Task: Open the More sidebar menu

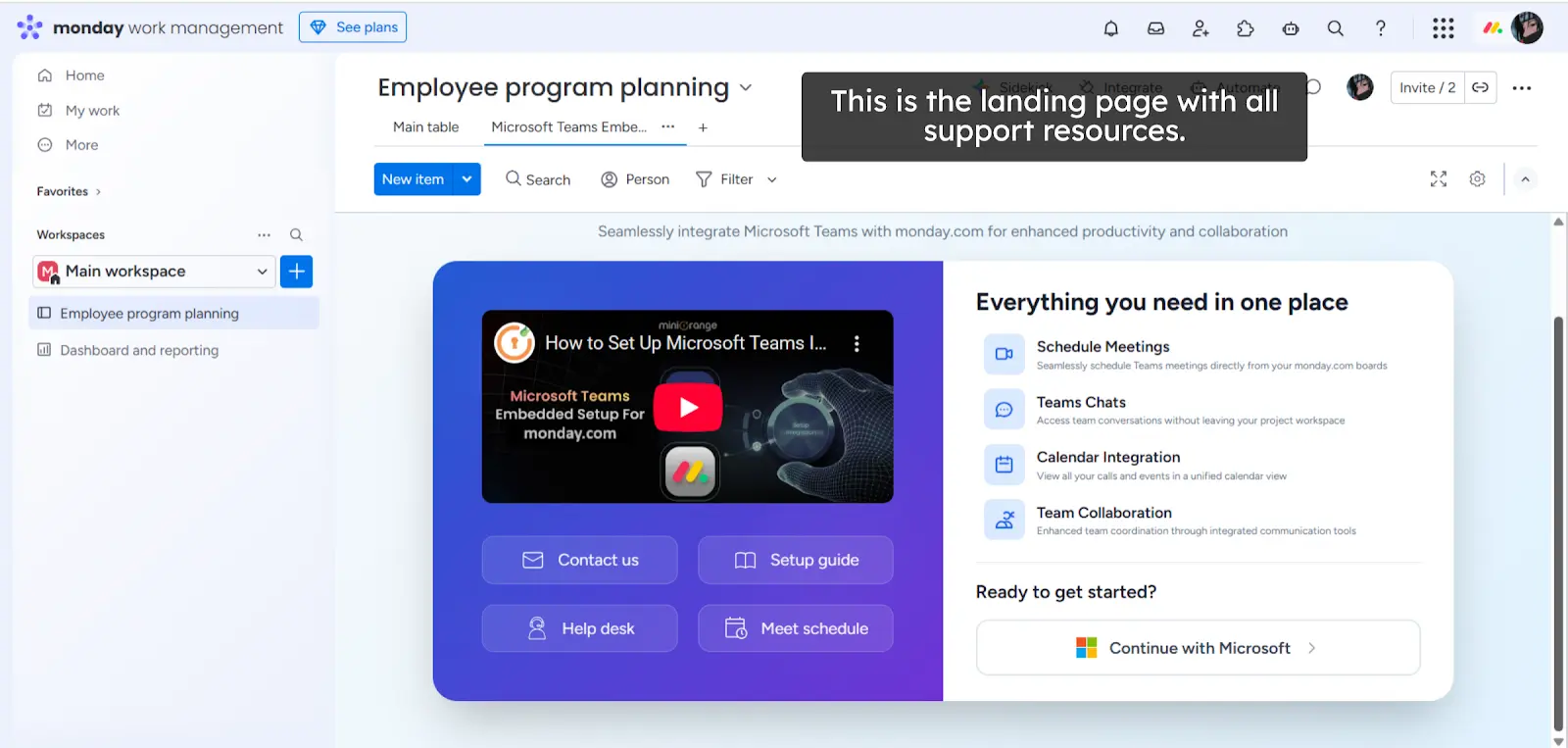Action: pos(69,145)
